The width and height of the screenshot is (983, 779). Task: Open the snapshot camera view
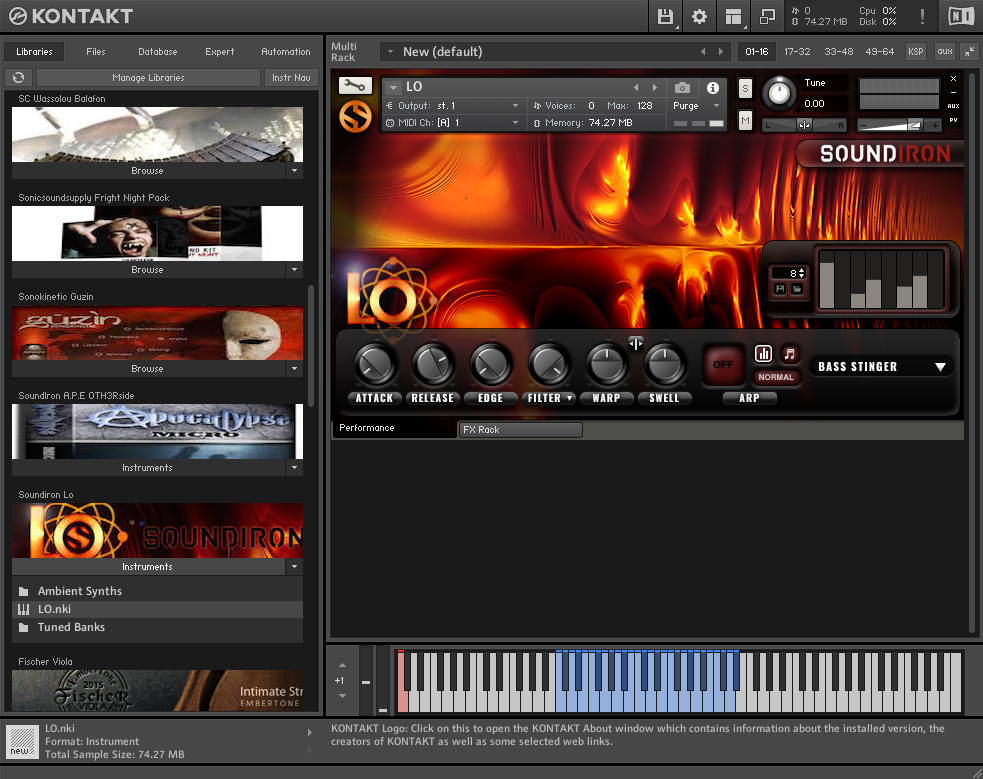(682, 87)
